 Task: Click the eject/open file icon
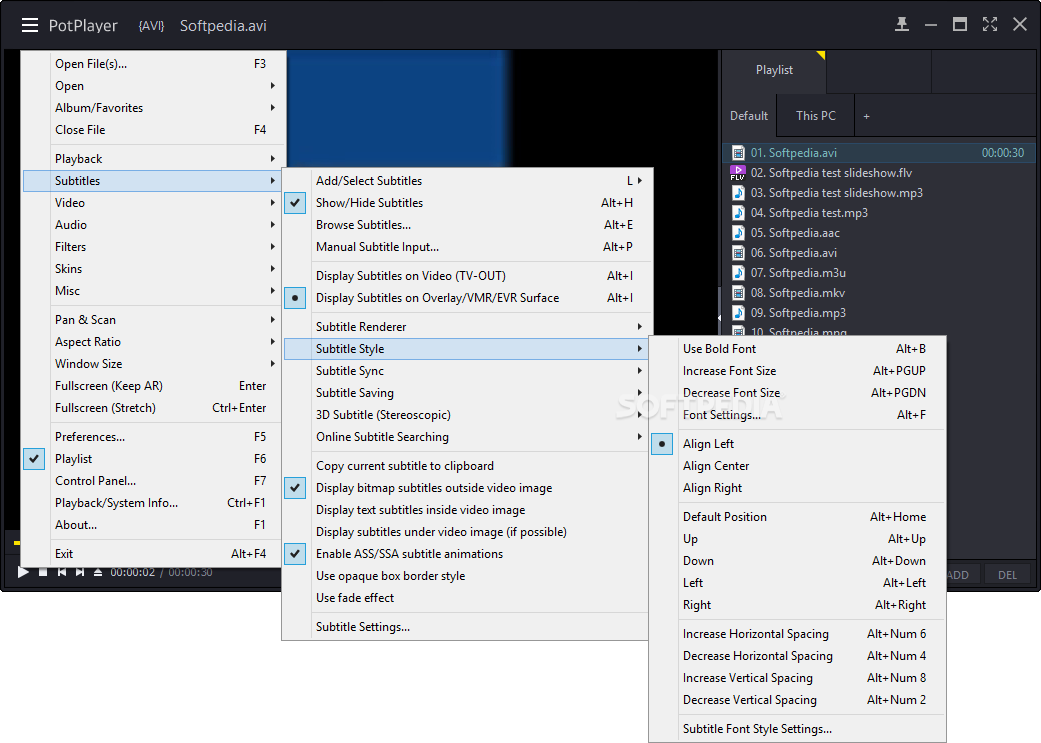point(98,572)
